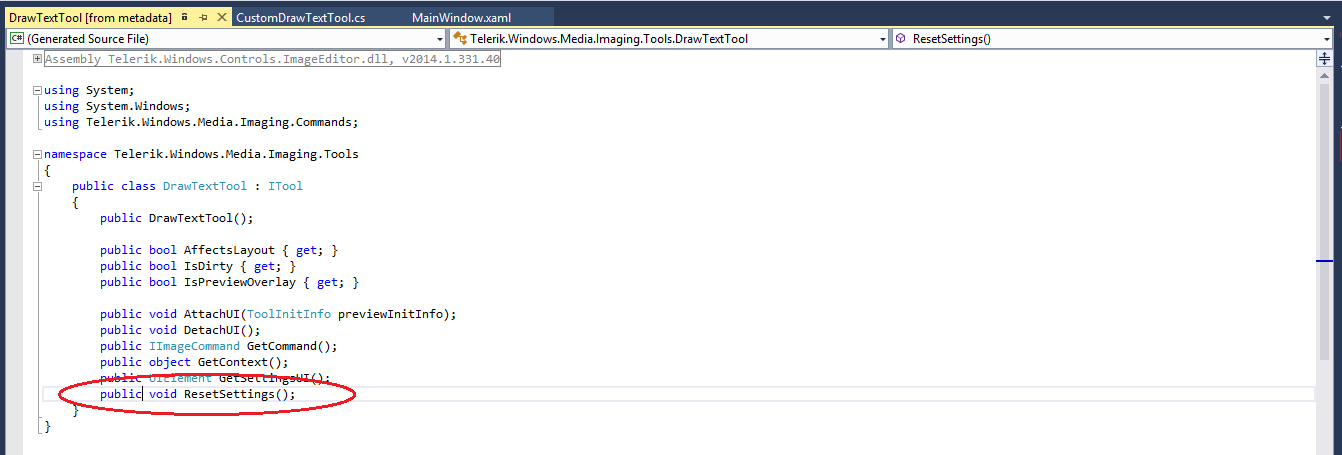Switch to the CustomDrawTextTool.cs tab

[x=301, y=18]
